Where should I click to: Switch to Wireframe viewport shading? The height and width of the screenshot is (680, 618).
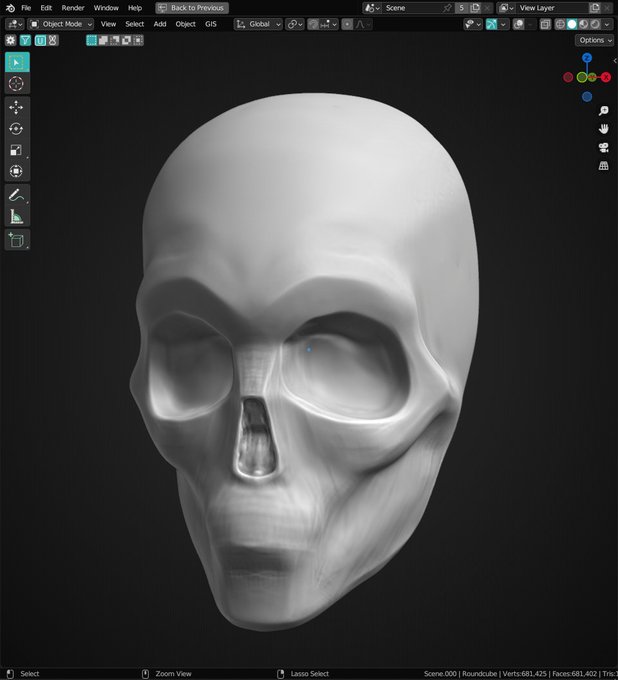point(560,24)
